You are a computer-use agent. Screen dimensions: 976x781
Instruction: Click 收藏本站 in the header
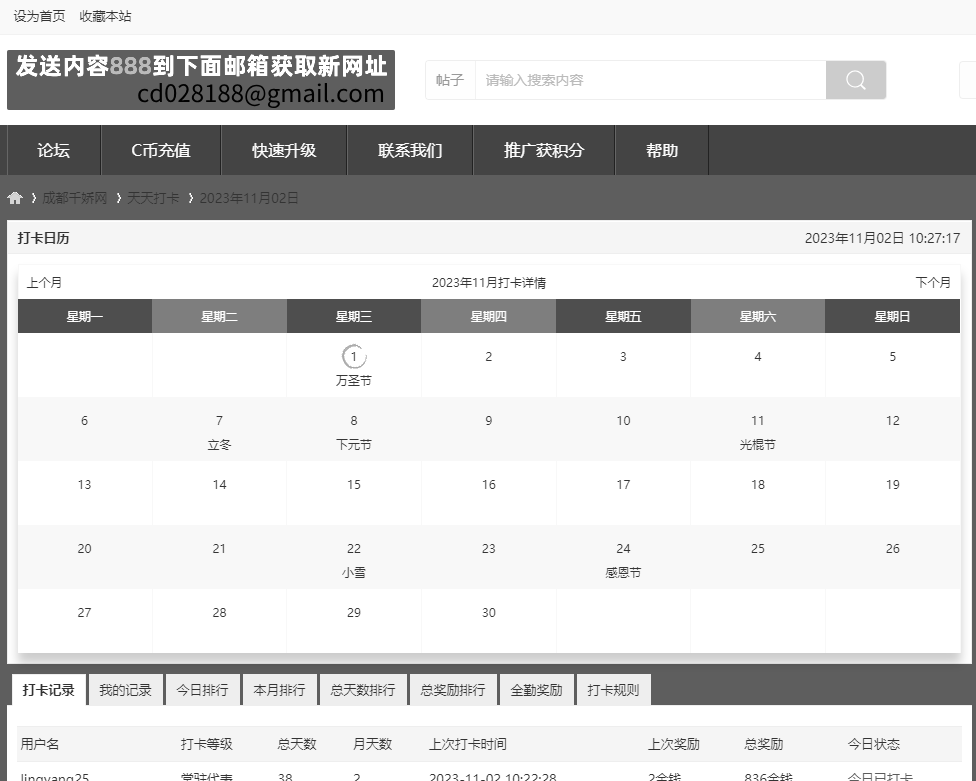(x=105, y=16)
